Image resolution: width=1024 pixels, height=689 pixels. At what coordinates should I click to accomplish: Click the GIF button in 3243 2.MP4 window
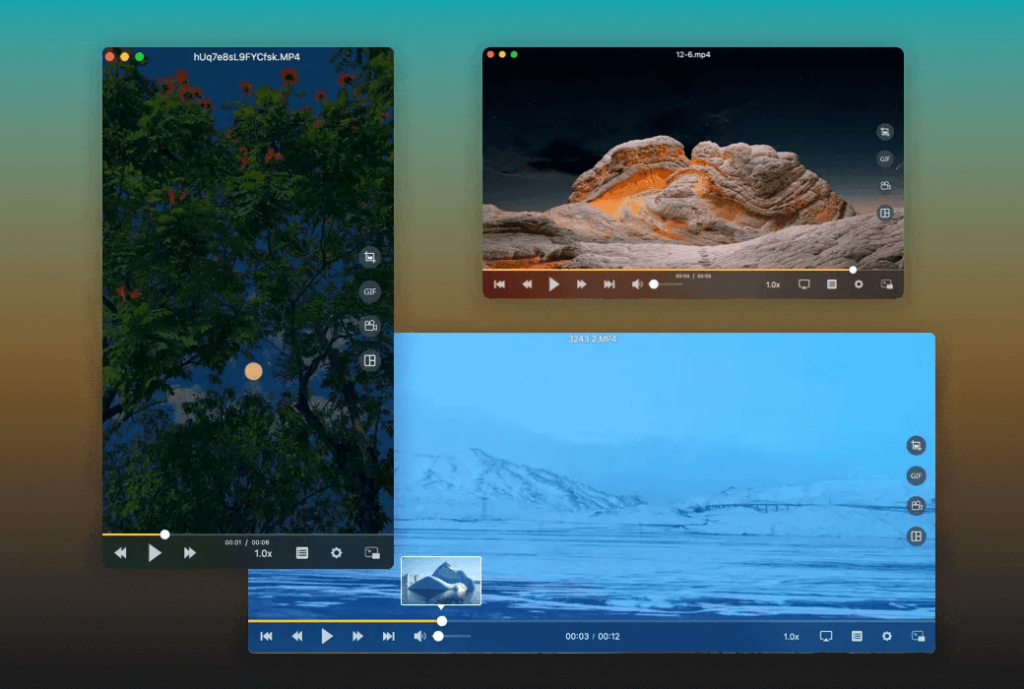coord(916,475)
